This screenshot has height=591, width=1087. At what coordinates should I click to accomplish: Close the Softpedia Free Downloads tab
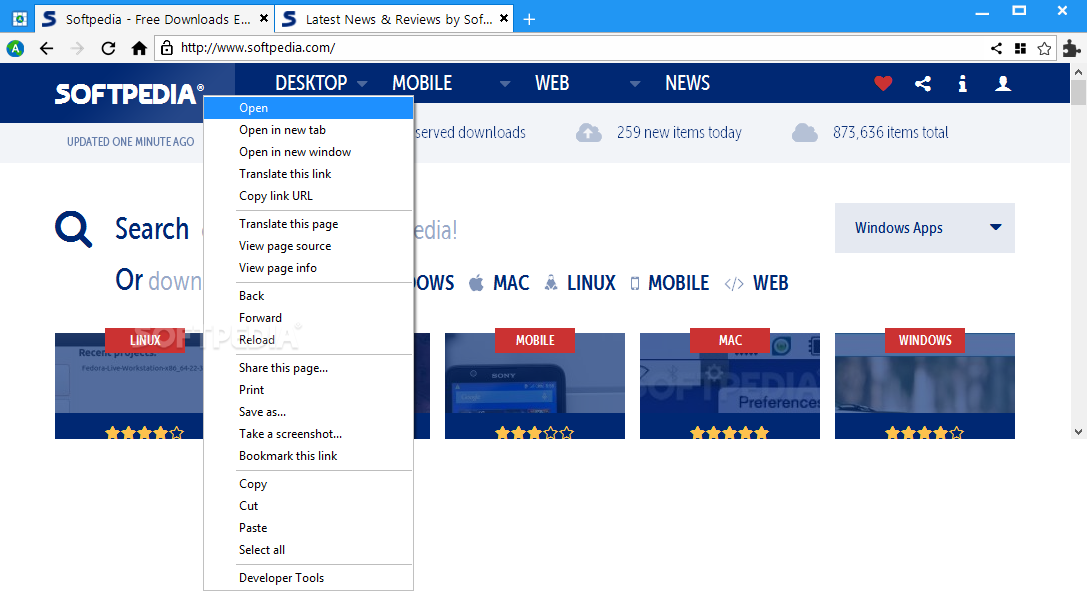[x=263, y=19]
